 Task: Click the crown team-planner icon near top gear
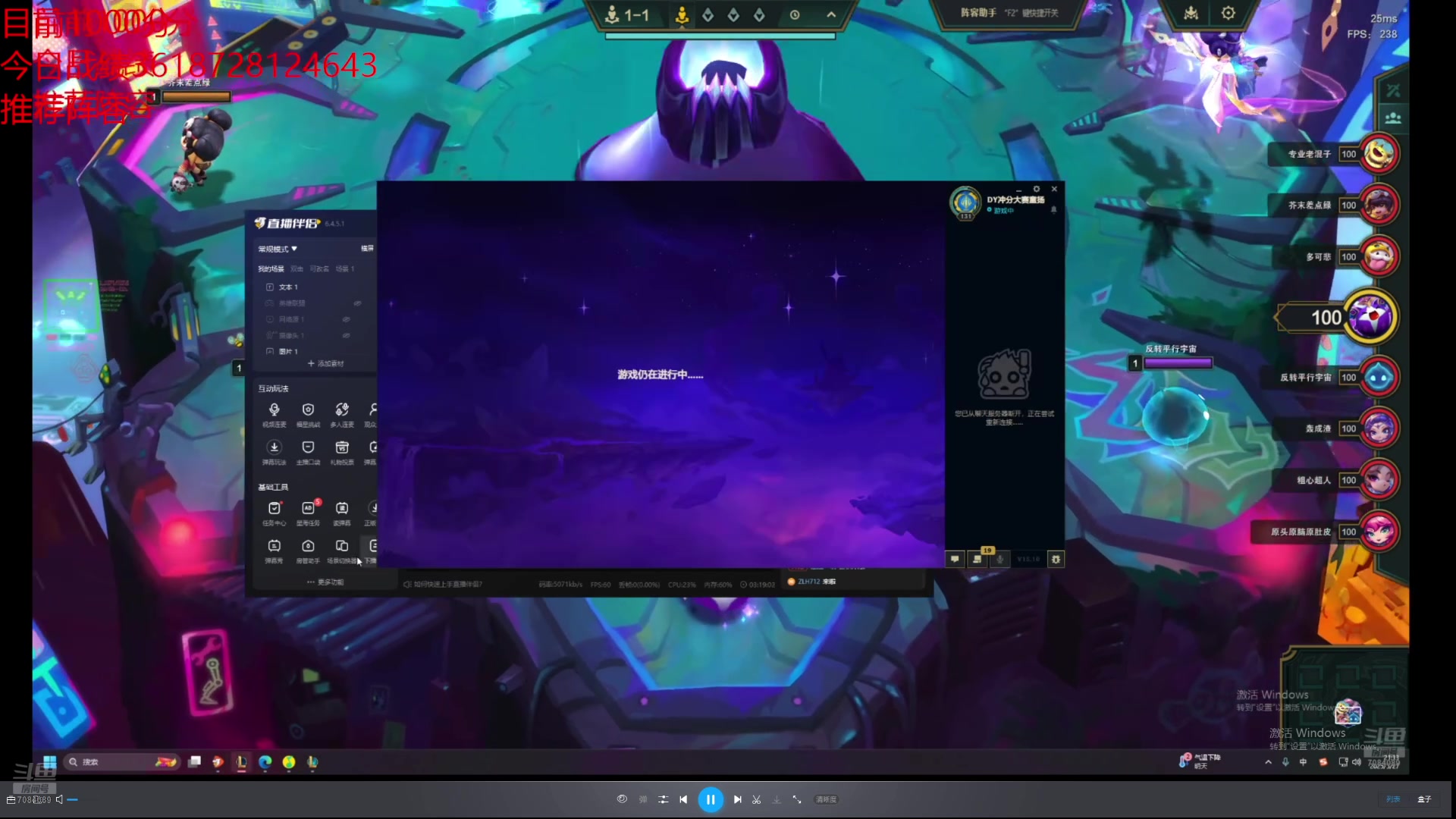coord(1191,13)
